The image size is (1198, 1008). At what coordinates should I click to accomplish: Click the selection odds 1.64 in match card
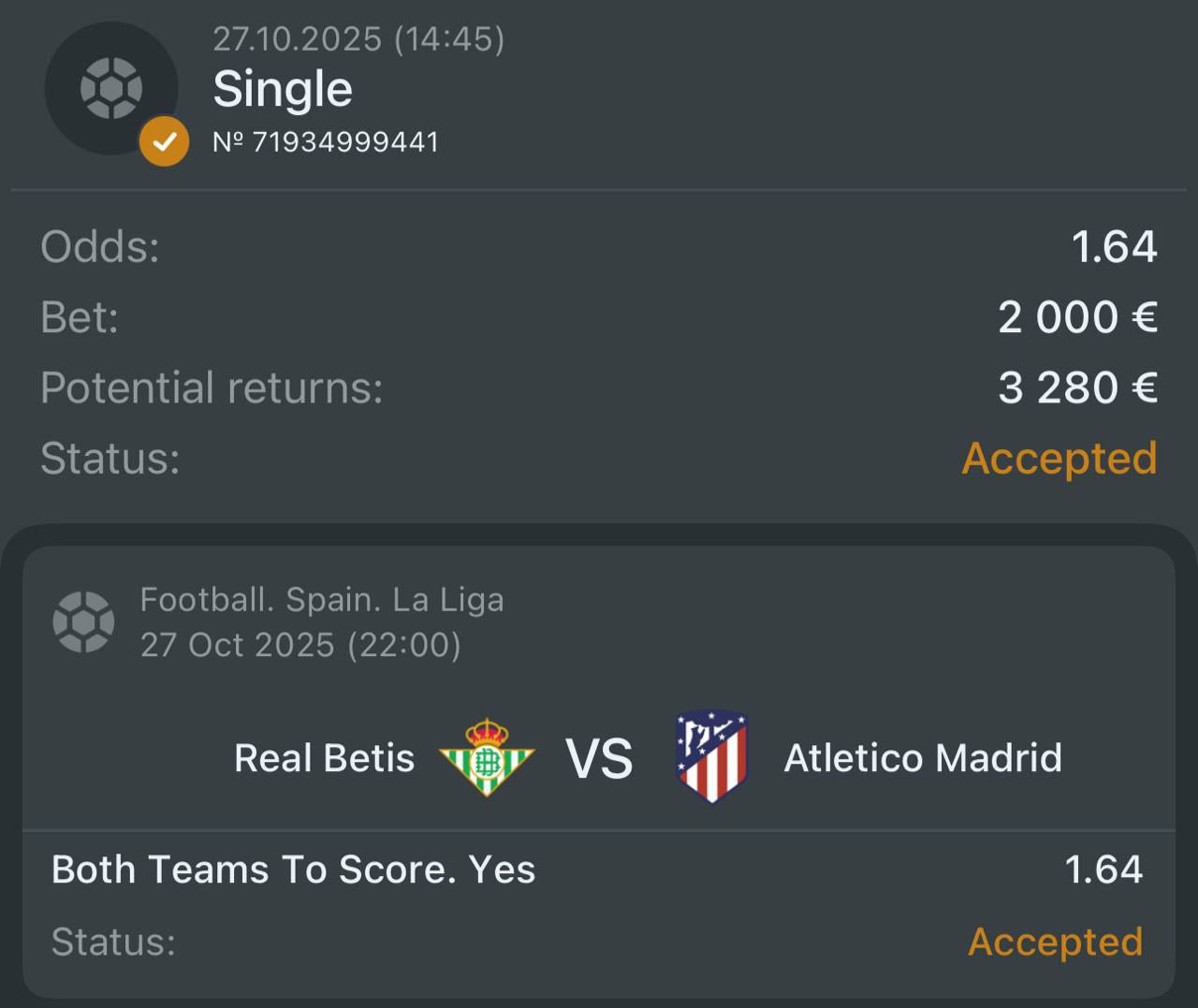(x=1103, y=869)
